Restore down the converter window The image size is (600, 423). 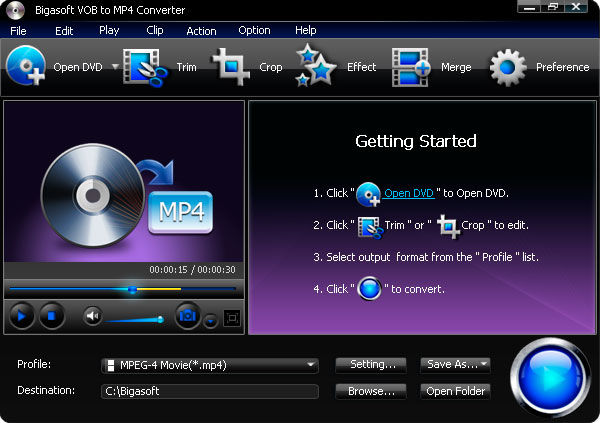pyautogui.click(x=553, y=7)
